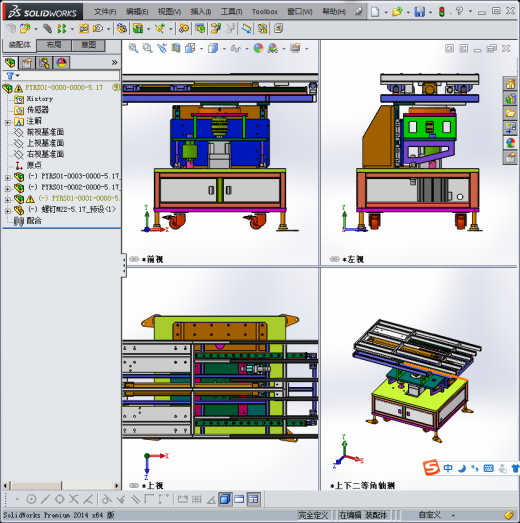Open View Palette icon in task pane
Image resolution: width=520 pixels, height=523 pixels.
510,128
